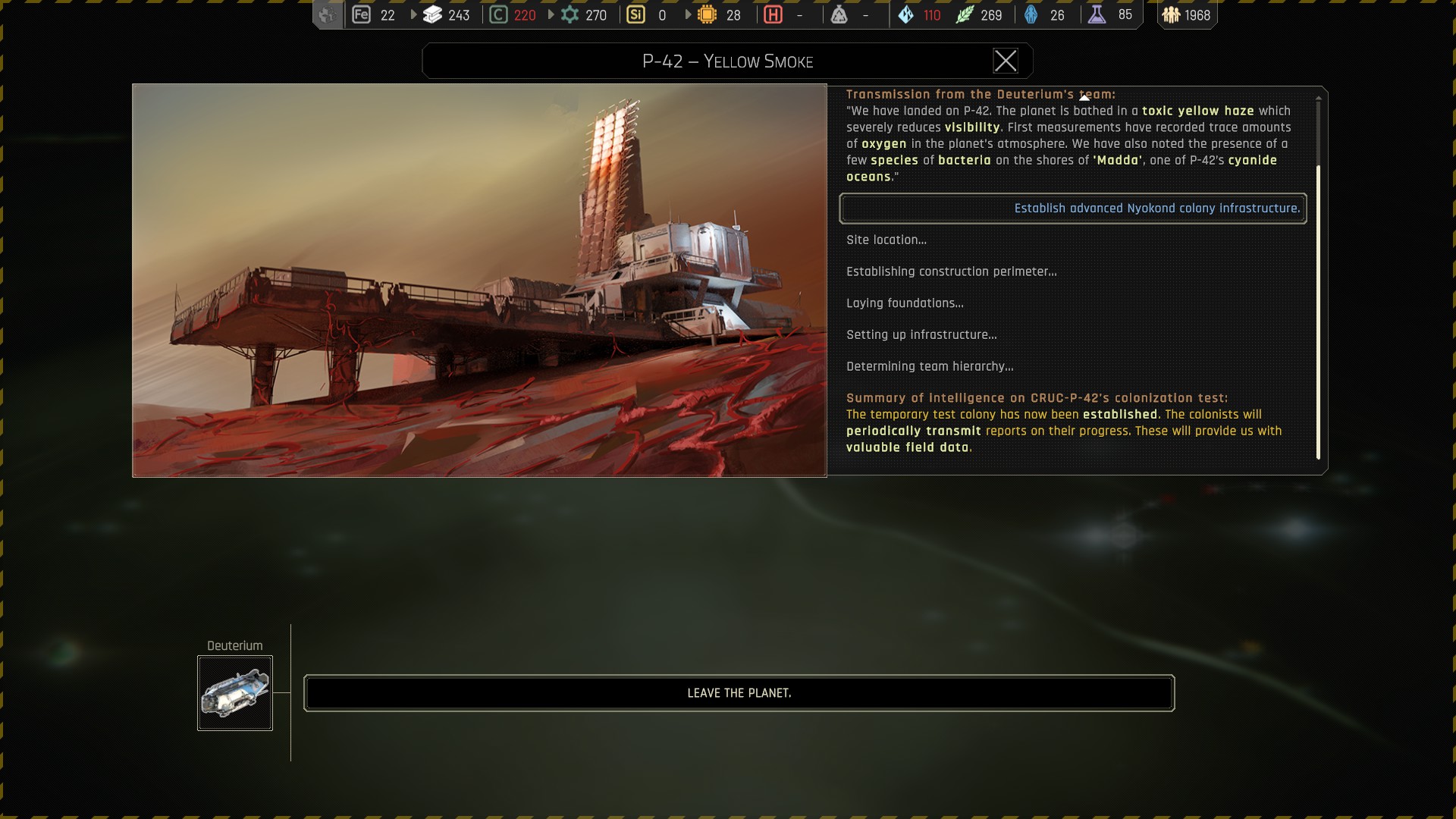Click the orange electronics chip icon
This screenshot has height=819, width=1456.
(707, 14)
